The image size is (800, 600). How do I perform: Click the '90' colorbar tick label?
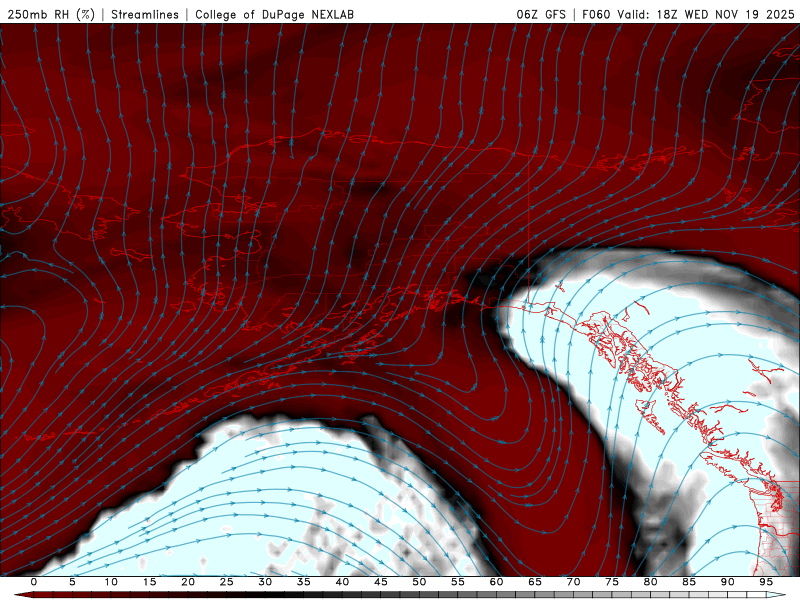point(728,582)
